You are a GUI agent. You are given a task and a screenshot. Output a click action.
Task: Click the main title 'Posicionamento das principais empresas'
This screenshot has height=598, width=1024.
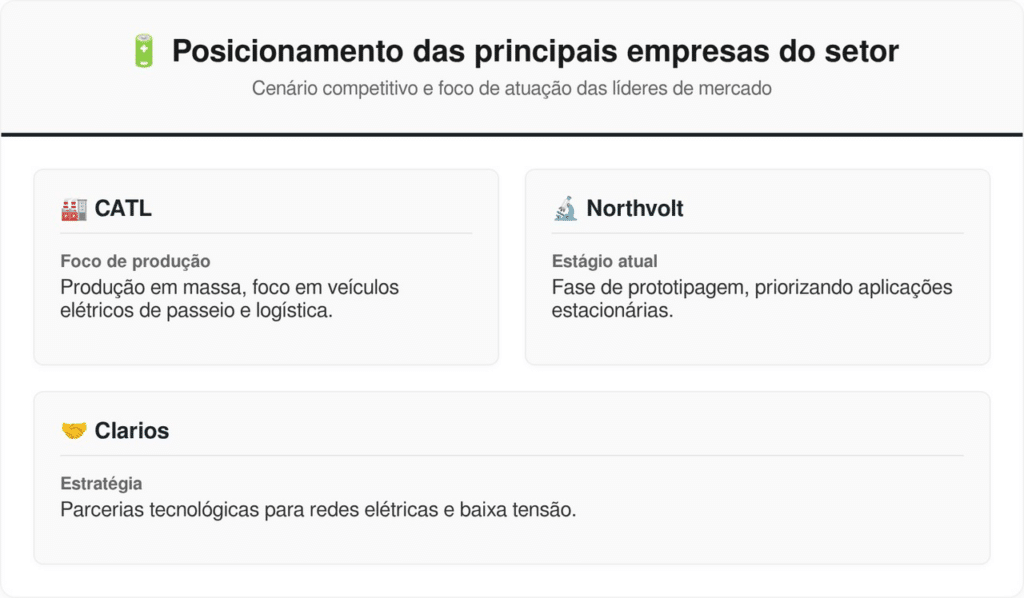coord(535,51)
